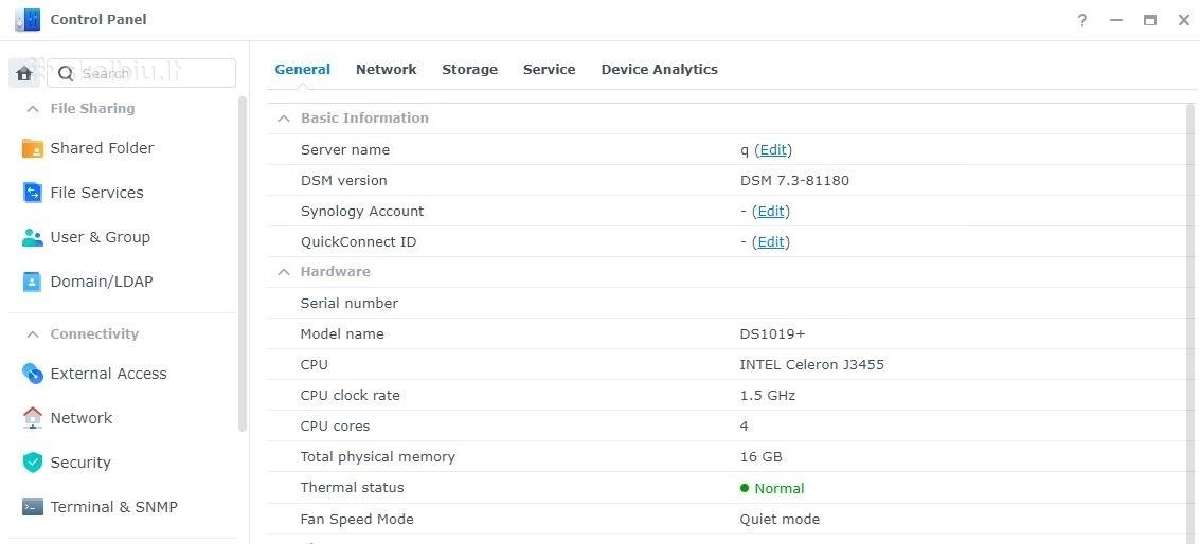The height and width of the screenshot is (544, 1200).
Task: Switch to the Storage tab
Action: click(470, 69)
